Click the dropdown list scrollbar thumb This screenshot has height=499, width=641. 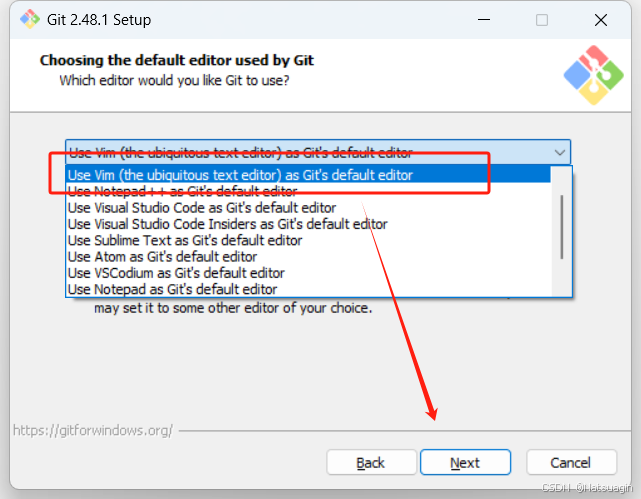click(562, 227)
